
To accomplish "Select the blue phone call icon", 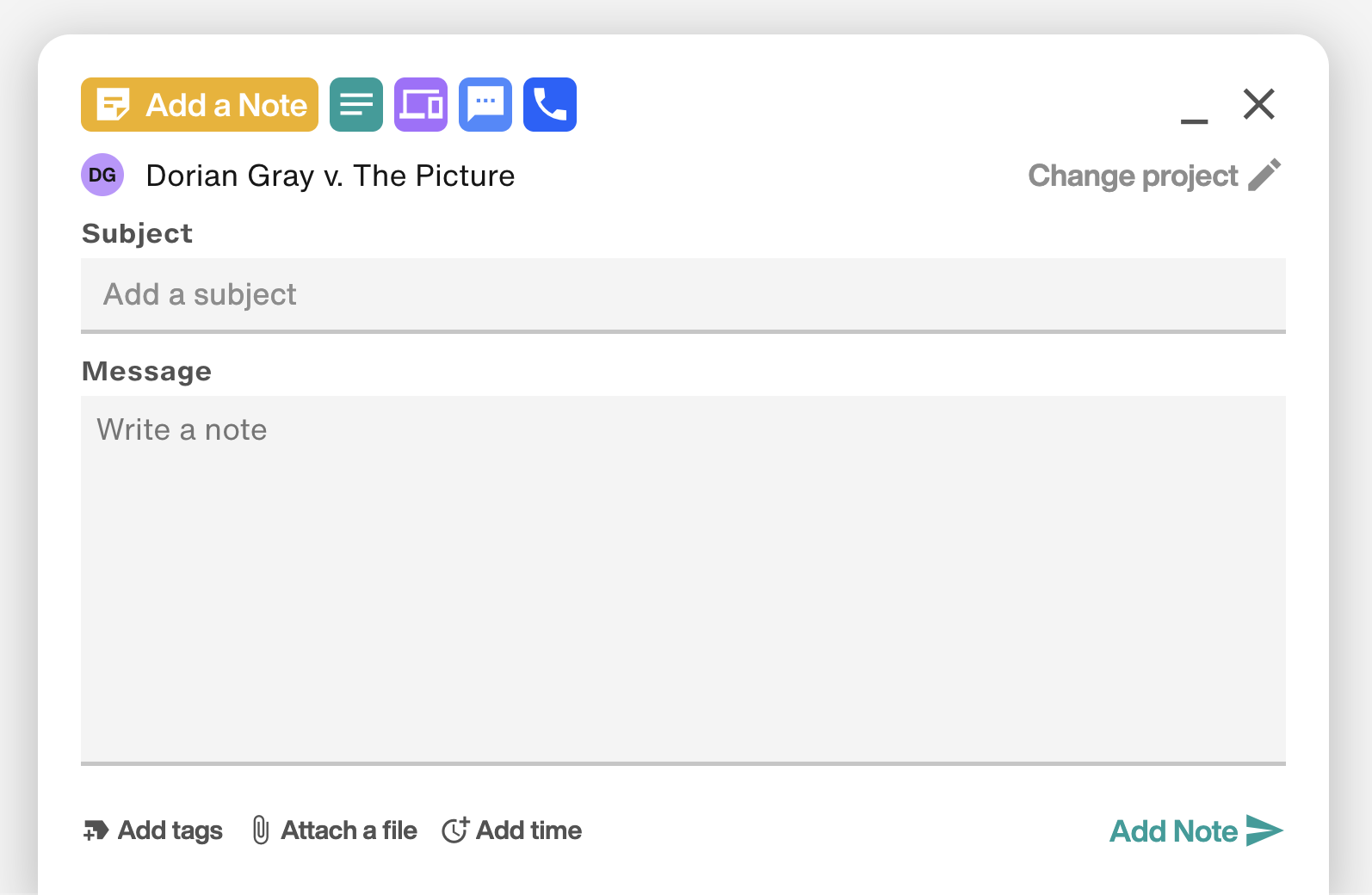I will (x=550, y=105).
